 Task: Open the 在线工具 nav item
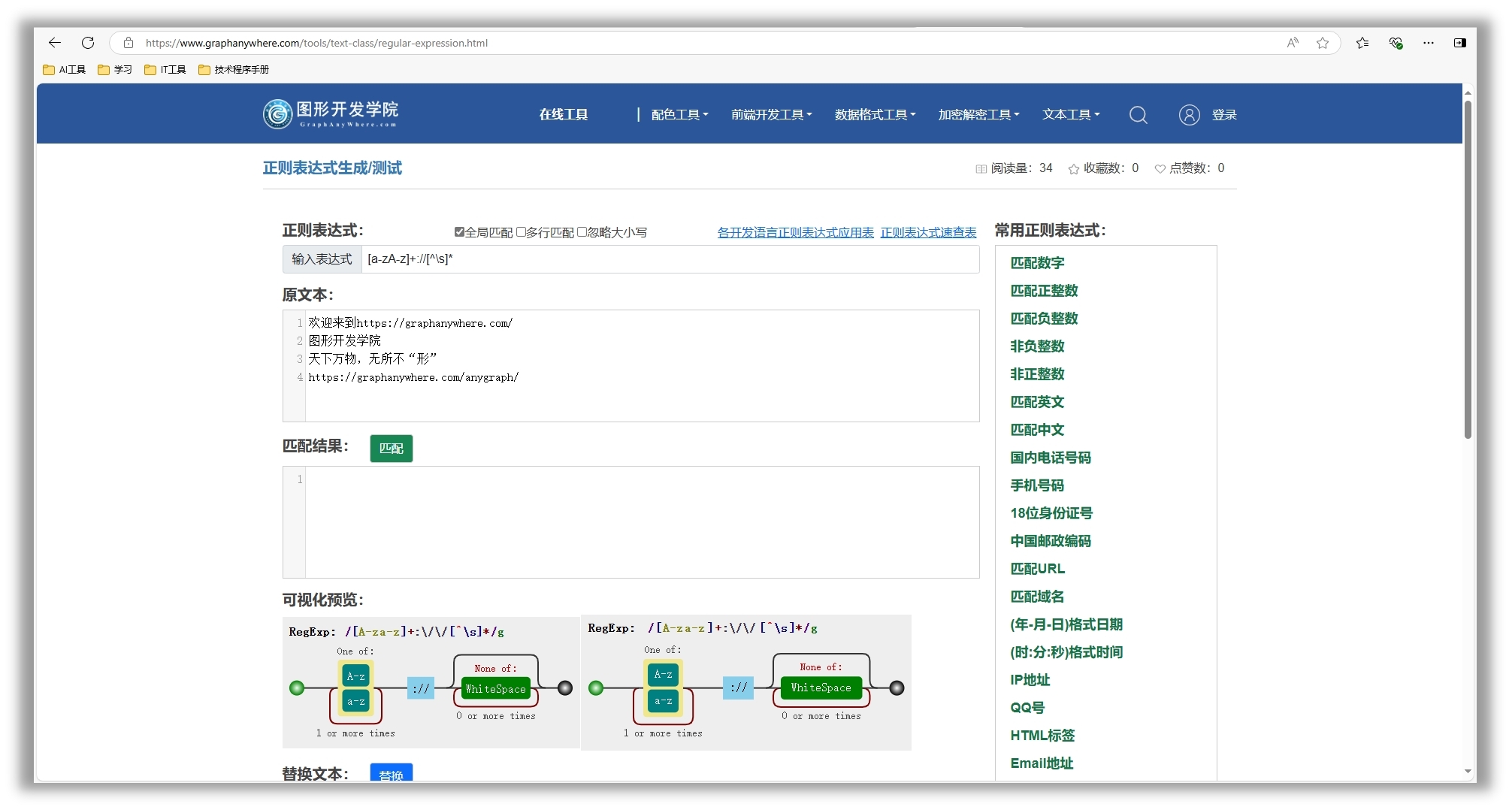click(564, 115)
